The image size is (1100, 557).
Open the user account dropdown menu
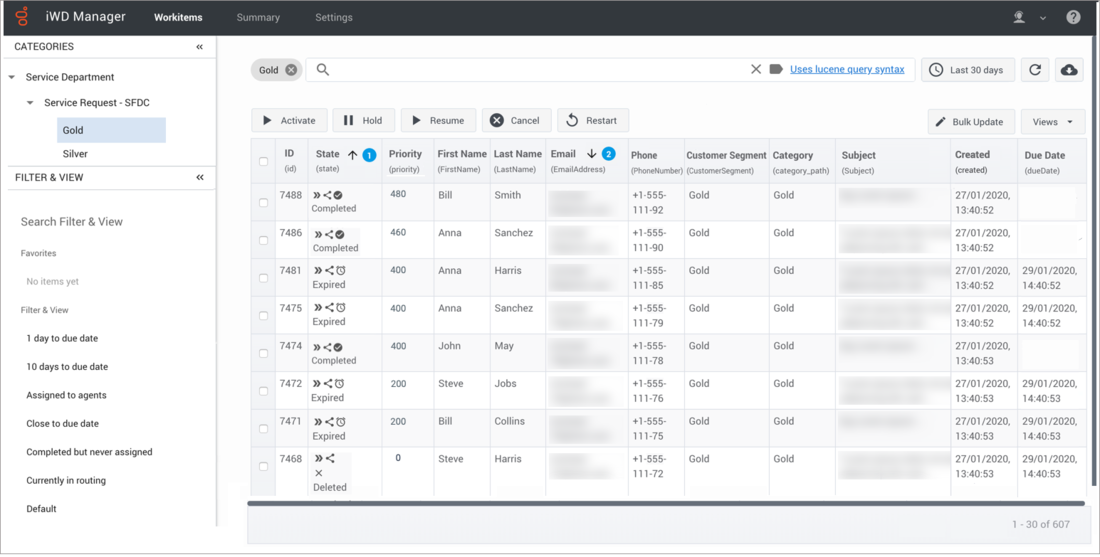pyautogui.click(x=1029, y=17)
